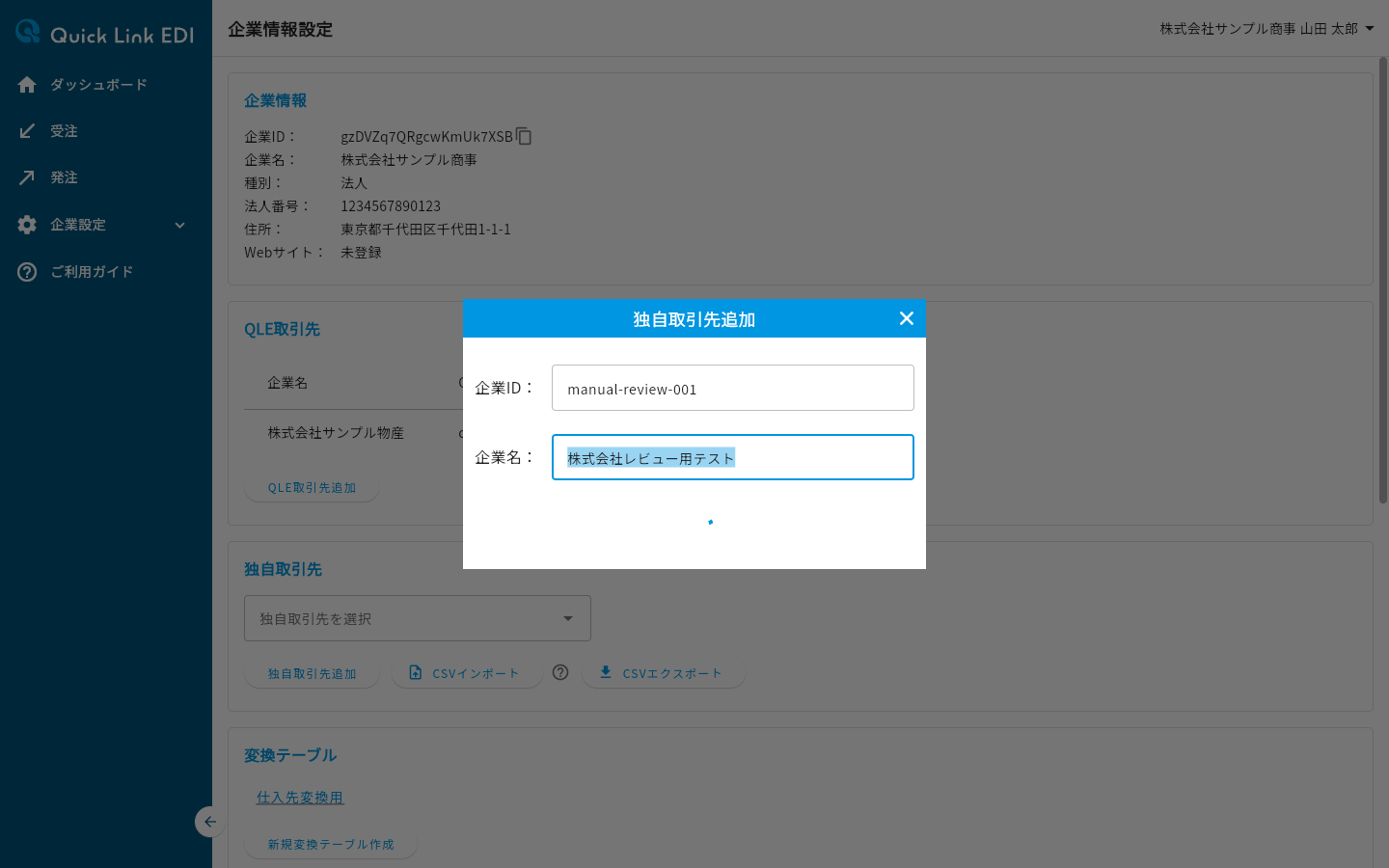The height and width of the screenshot is (868, 1389).
Task: Click the 法人番号 value 1234567890123
Action: pos(391,205)
